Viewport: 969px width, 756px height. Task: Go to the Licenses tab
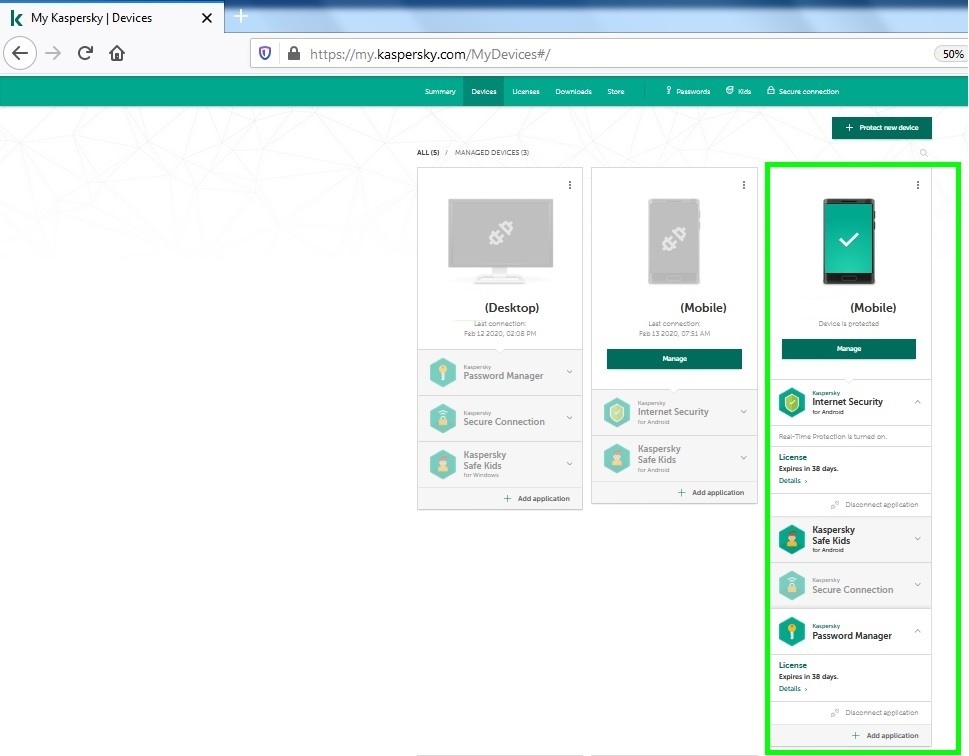526,91
